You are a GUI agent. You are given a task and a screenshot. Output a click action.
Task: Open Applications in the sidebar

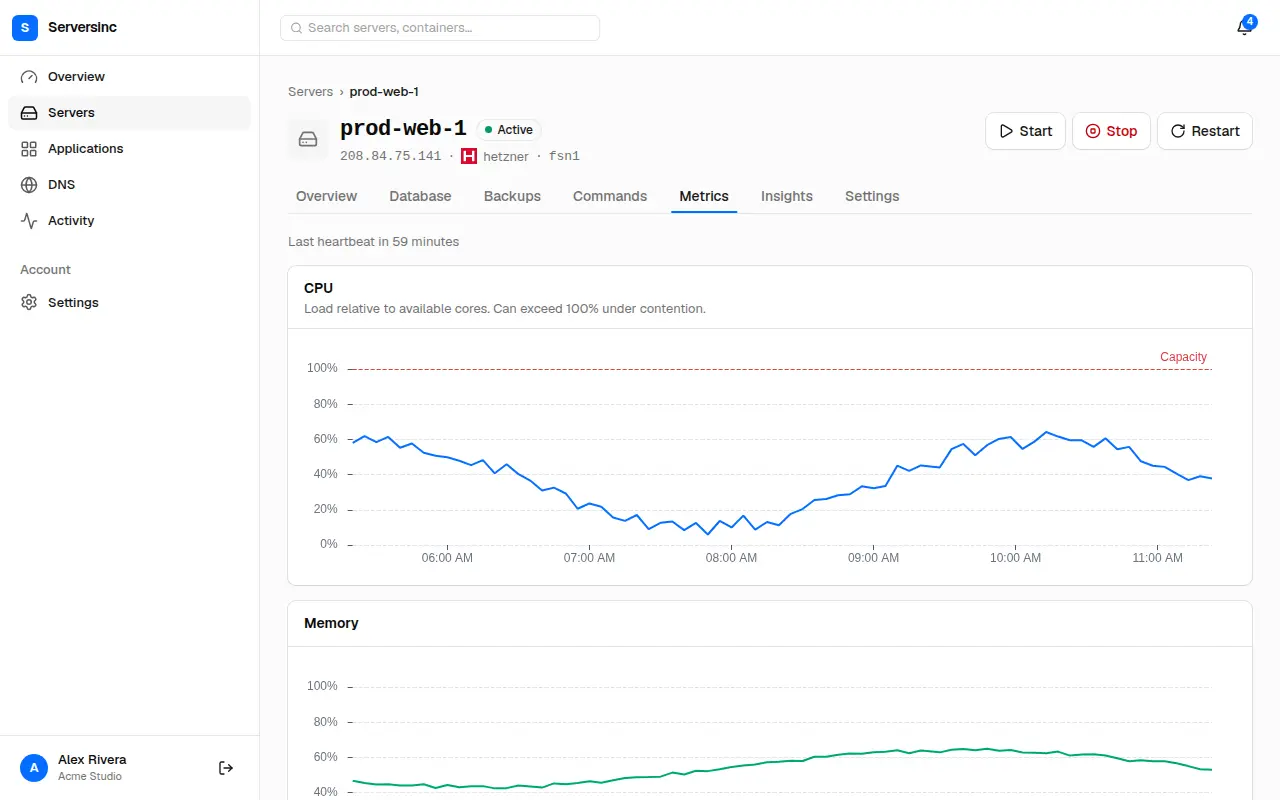tap(129, 149)
